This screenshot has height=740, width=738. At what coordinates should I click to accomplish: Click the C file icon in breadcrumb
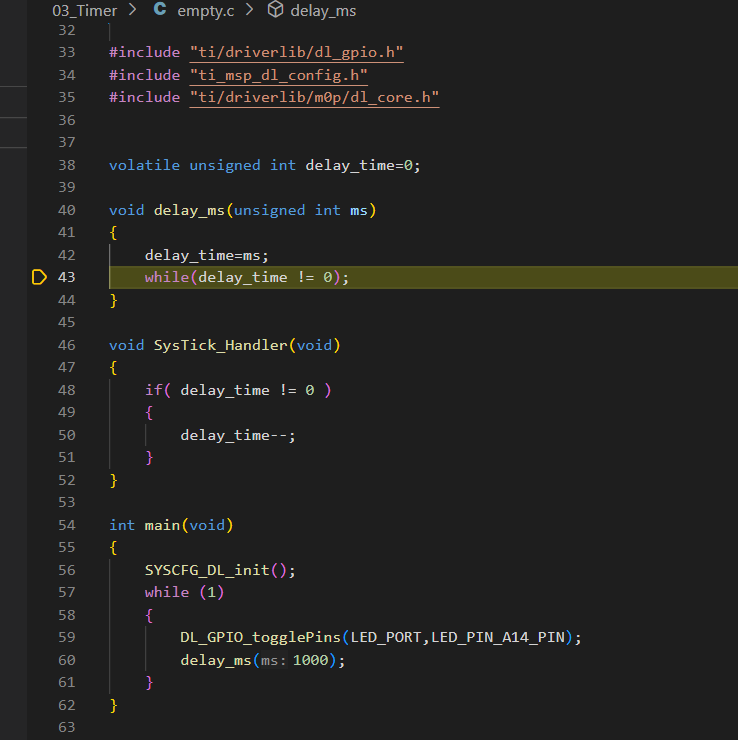160,9
